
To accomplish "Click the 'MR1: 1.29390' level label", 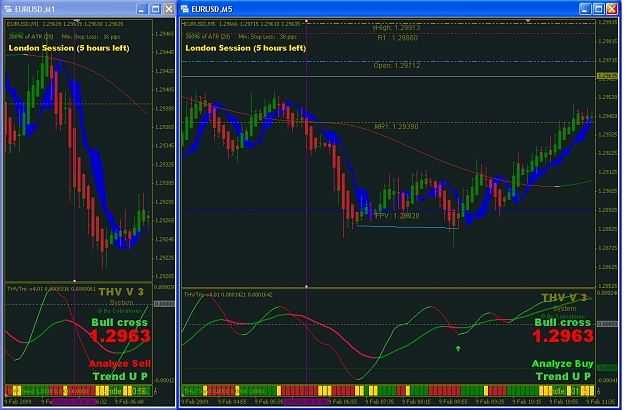I will [396, 127].
